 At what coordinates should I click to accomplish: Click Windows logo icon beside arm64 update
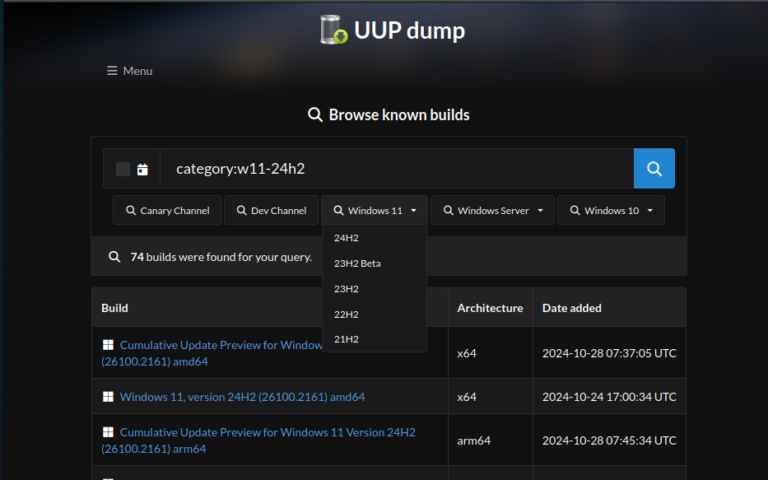108,432
